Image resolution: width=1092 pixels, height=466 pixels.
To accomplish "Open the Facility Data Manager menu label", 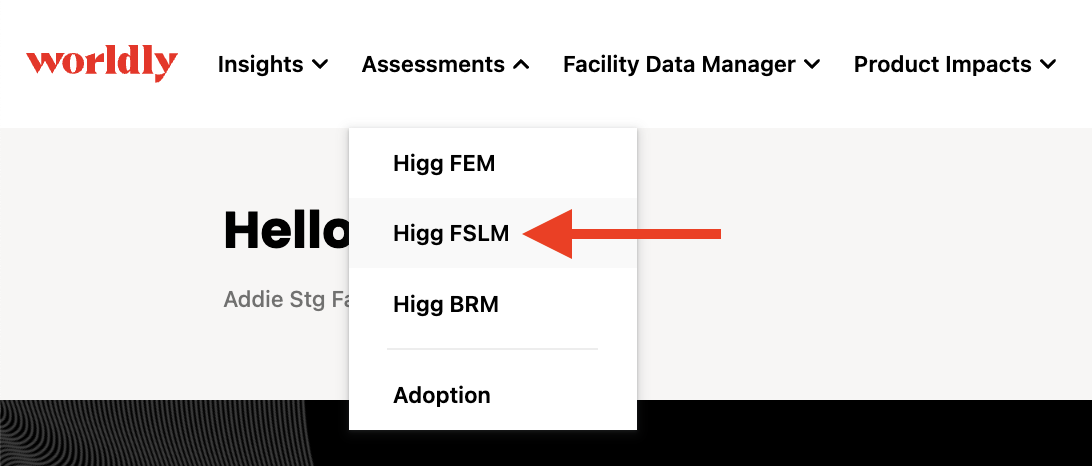I will pyautogui.click(x=679, y=65).
